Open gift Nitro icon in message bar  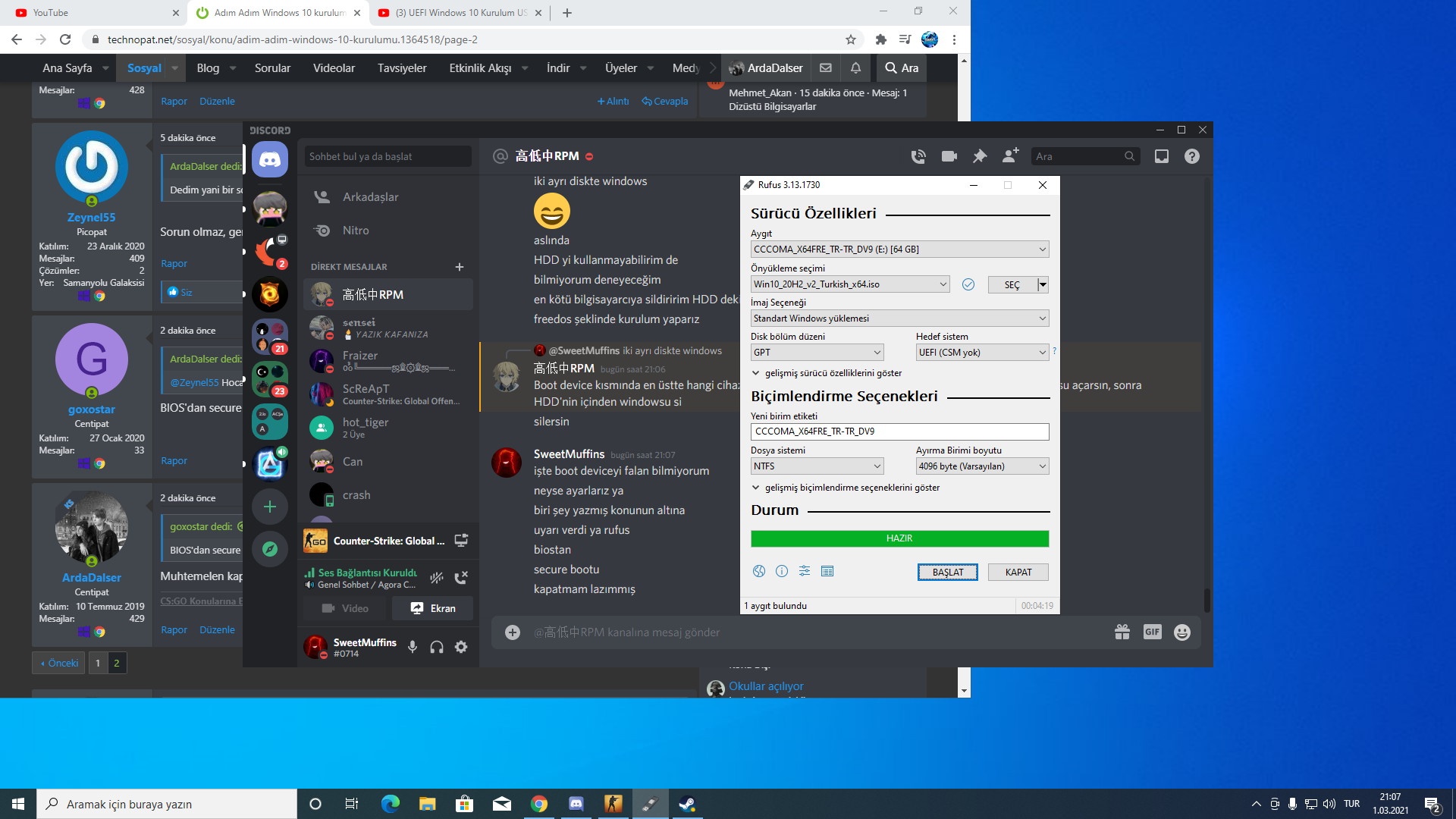tap(1122, 632)
